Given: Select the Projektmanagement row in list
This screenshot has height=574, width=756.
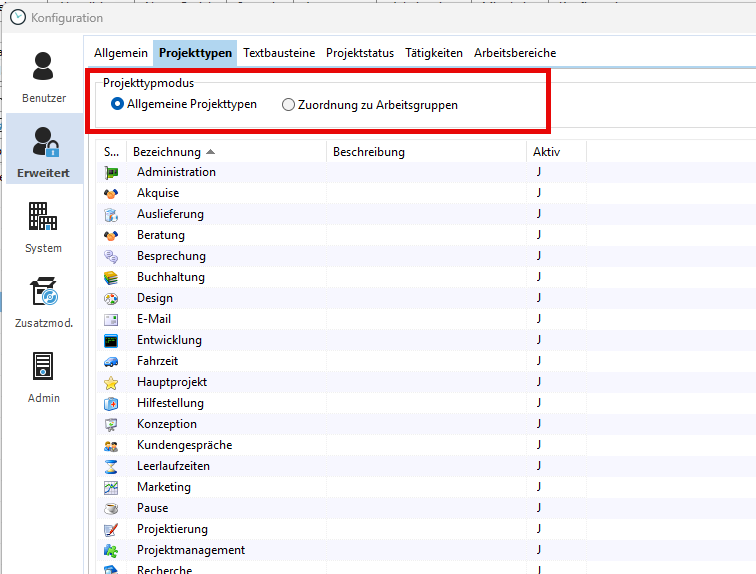Looking at the screenshot, I should pyautogui.click(x=191, y=550).
